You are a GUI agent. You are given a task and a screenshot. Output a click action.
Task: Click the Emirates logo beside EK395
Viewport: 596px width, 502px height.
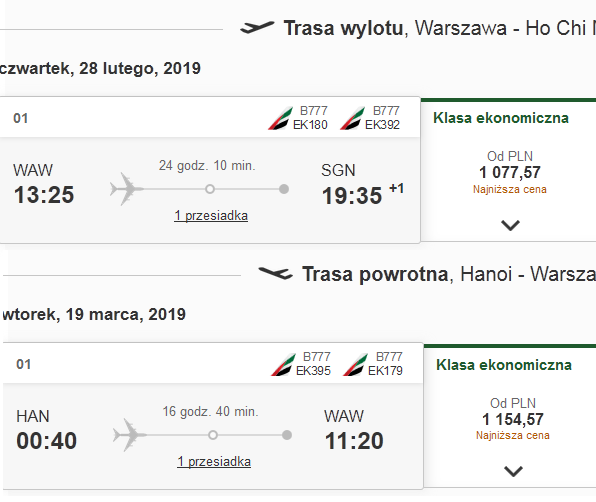coord(283,364)
